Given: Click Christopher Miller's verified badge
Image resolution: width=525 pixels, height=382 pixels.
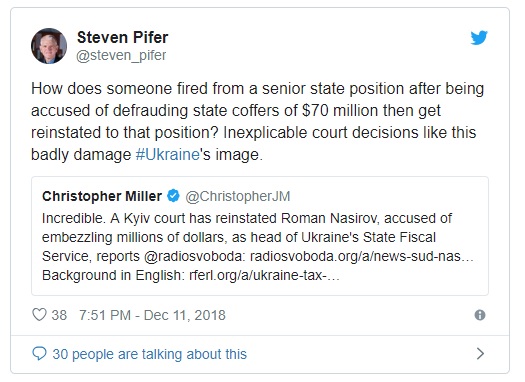Looking at the screenshot, I should pos(173,196).
